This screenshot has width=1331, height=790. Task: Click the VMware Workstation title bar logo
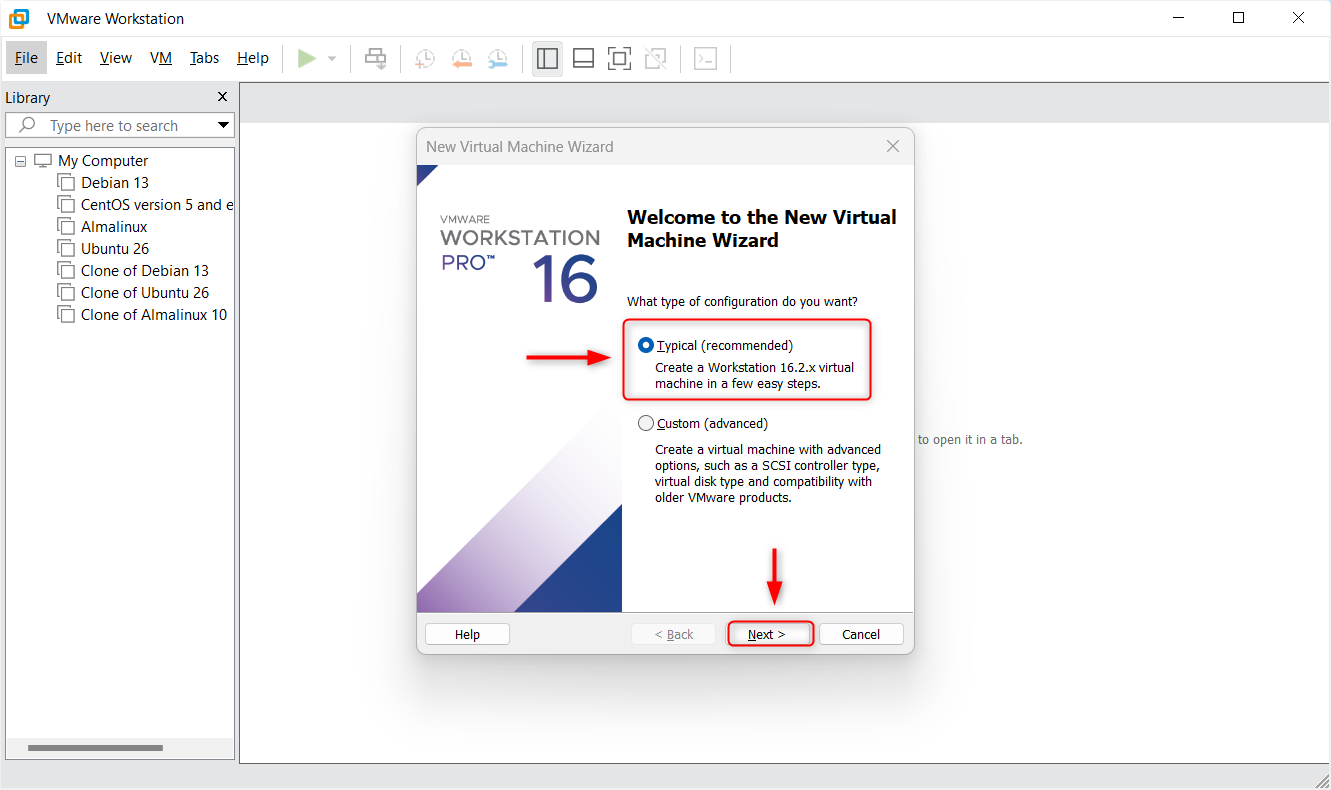pyautogui.click(x=19, y=18)
